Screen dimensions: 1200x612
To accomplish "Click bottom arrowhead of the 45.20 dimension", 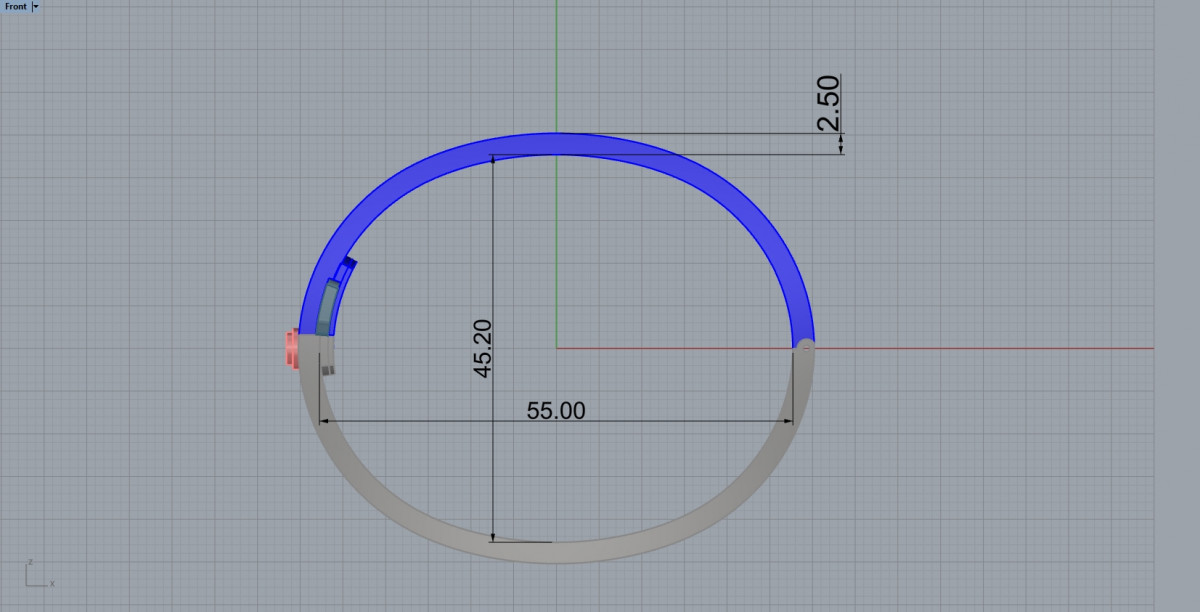I will [x=493, y=538].
